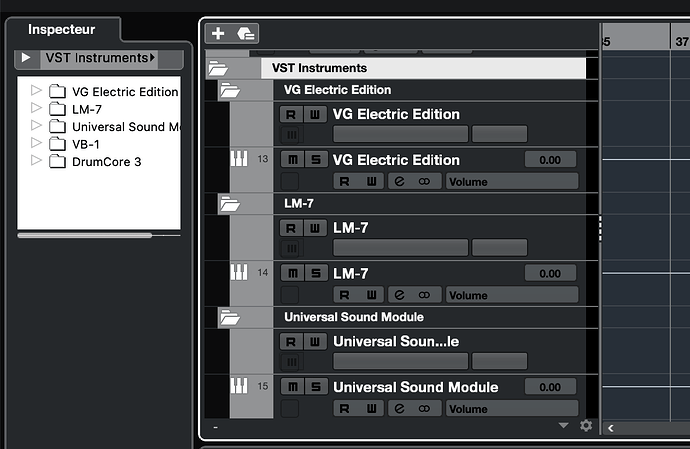690x449 pixels.
Task: Expand DrumCore 3 in Inspector tree
Action: [37, 161]
